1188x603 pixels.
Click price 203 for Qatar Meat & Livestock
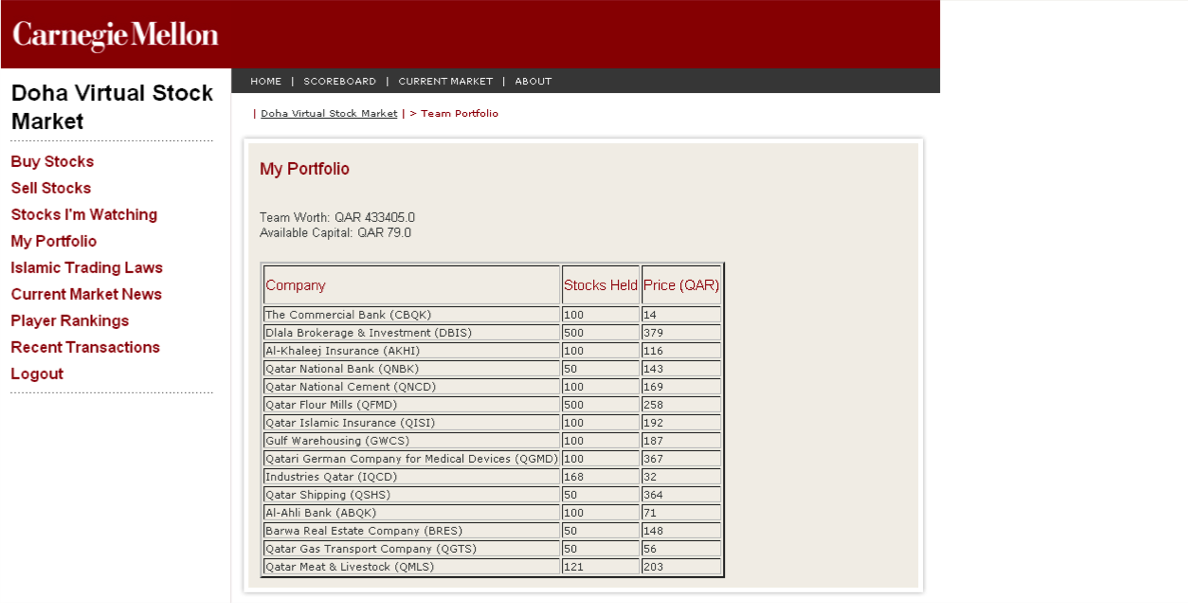click(681, 567)
